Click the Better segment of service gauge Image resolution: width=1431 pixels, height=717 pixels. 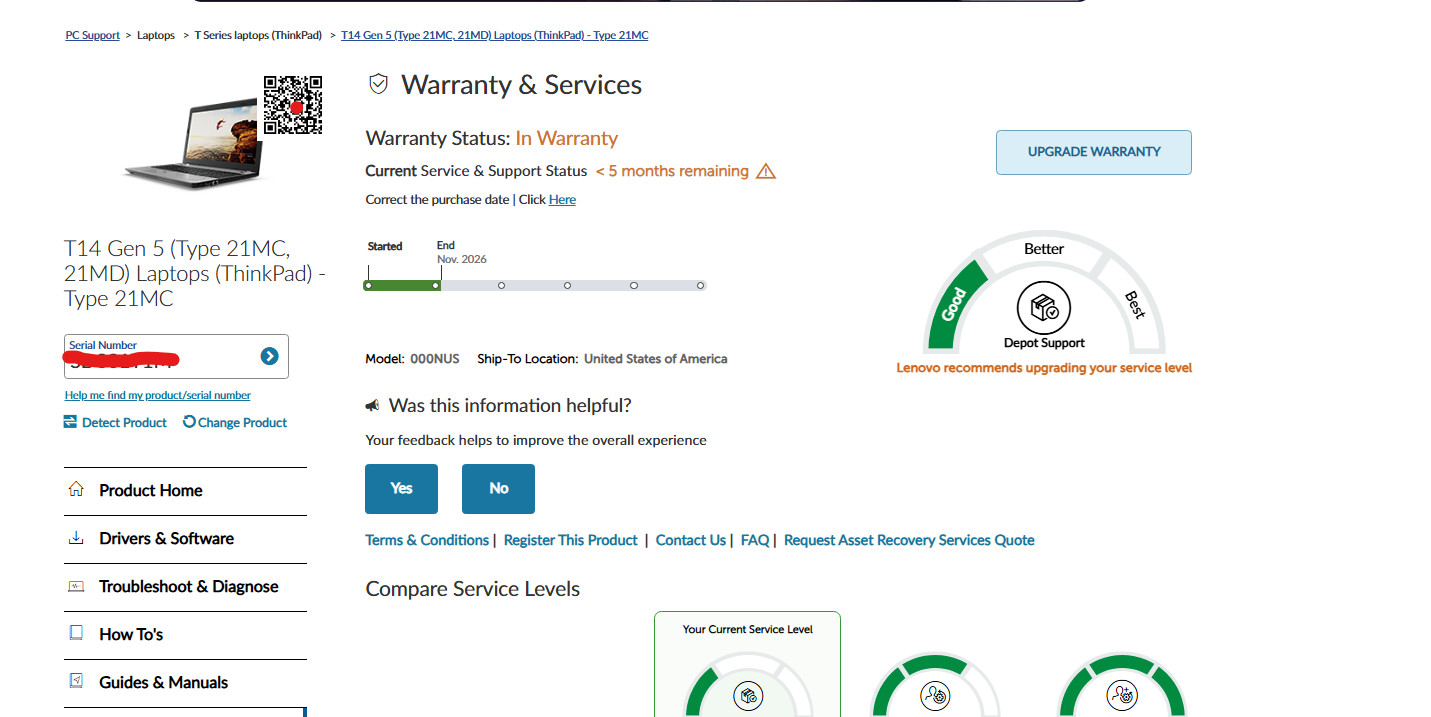coord(1044,248)
